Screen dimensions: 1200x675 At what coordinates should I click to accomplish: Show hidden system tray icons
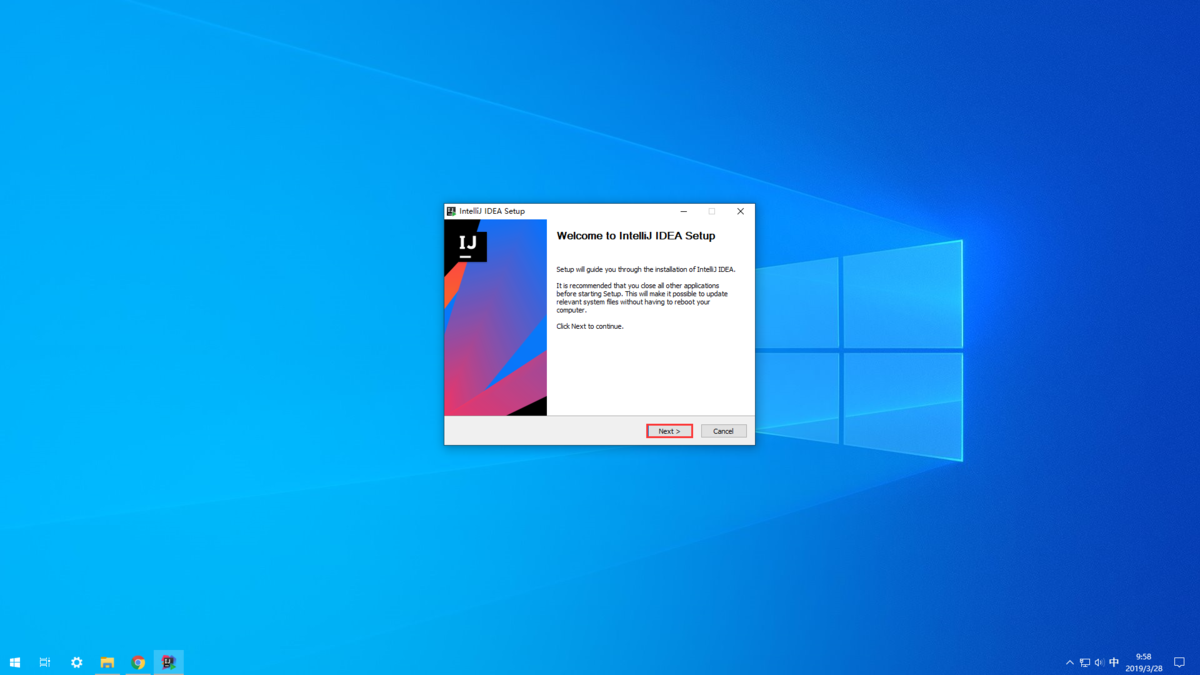(1069, 662)
